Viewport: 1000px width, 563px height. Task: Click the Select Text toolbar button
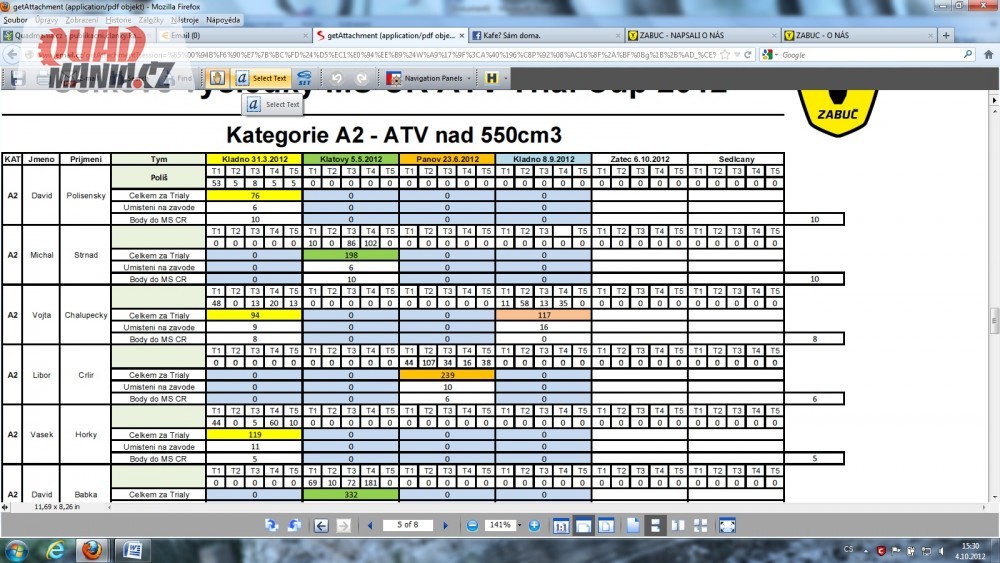(x=261, y=78)
